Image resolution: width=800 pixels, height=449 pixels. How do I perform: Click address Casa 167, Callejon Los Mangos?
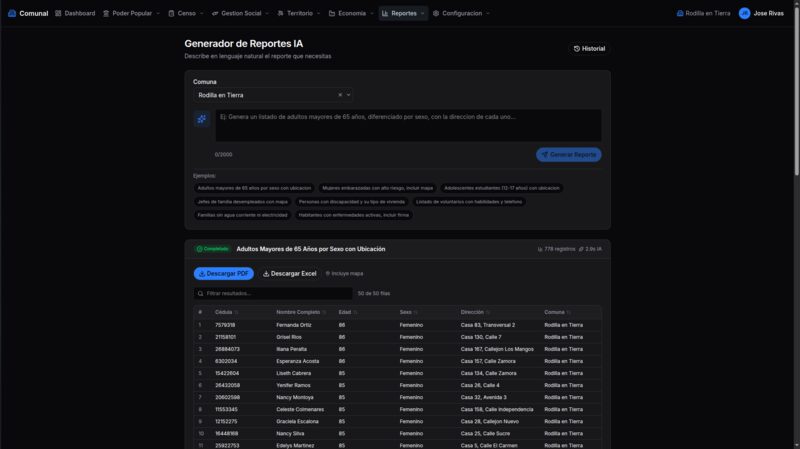pos(497,350)
